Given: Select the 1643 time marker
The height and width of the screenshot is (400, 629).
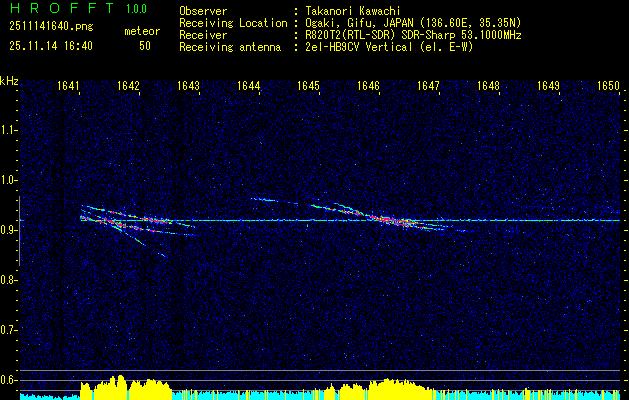Looking at the screenshot, I should click(x=188, y=87).
